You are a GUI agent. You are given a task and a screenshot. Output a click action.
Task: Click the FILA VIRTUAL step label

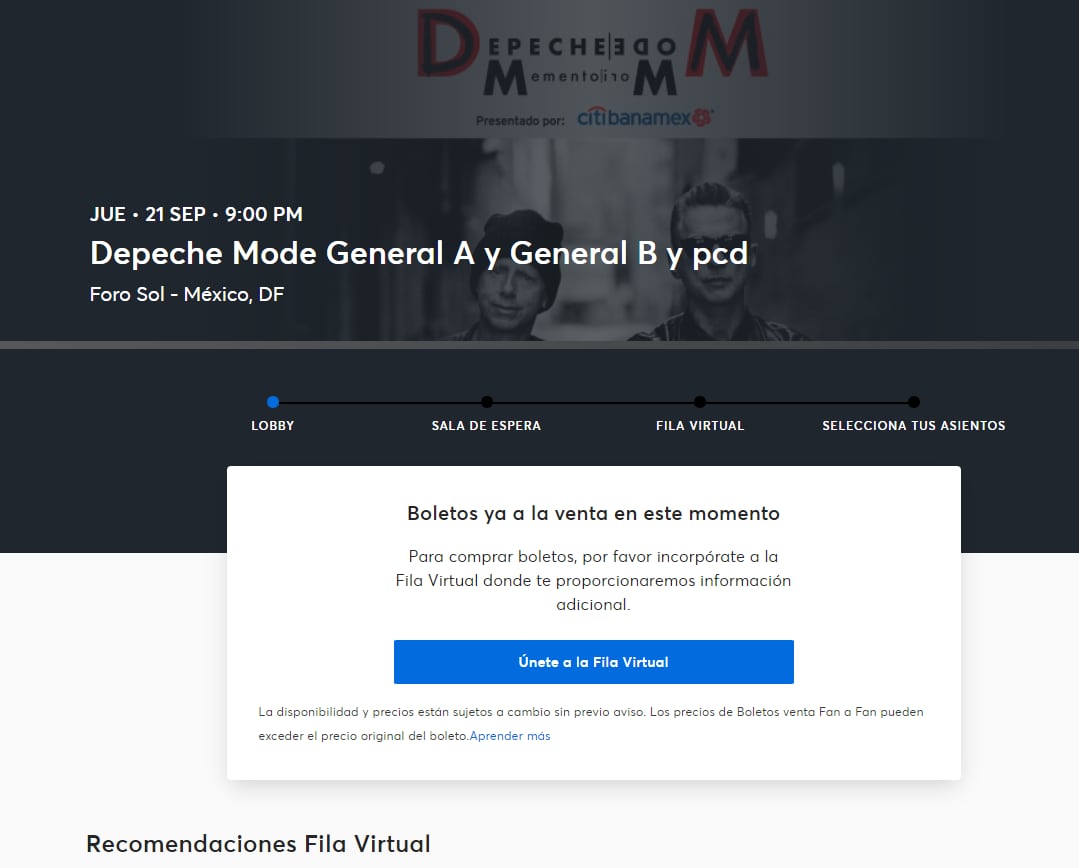[700, 426]
